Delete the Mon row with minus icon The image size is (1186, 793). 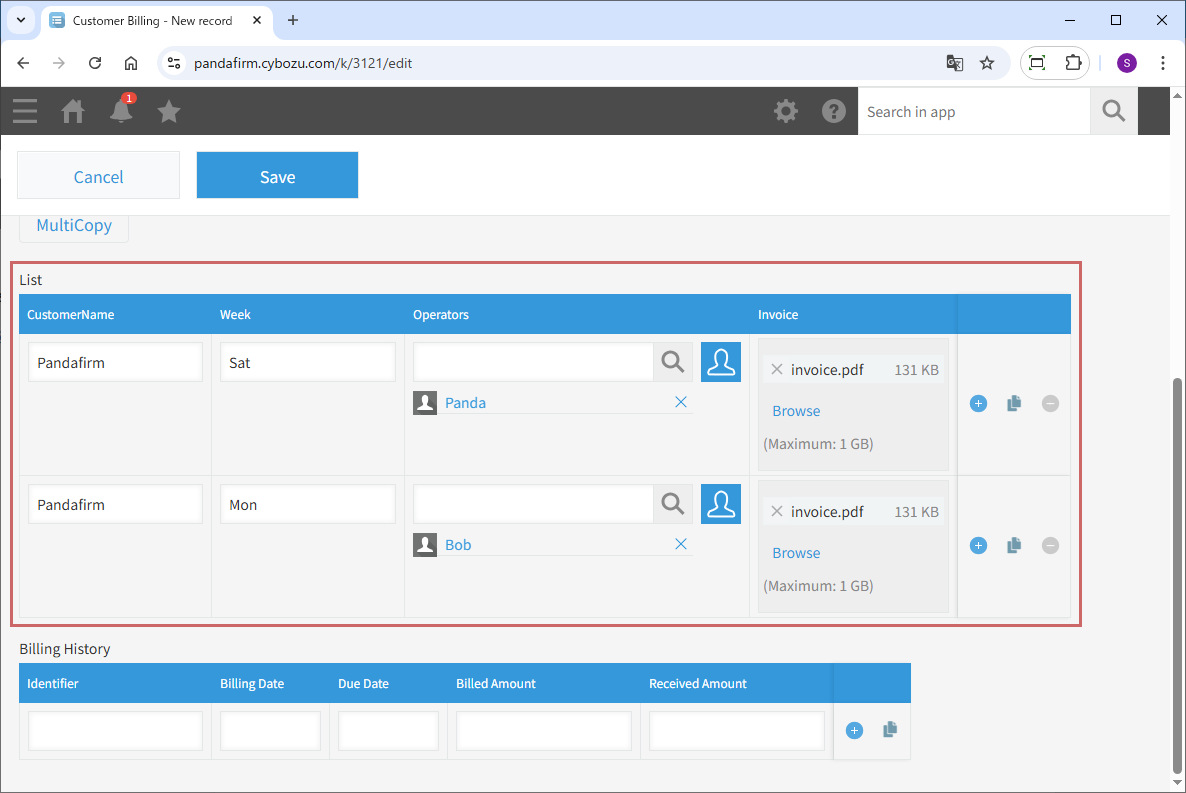click(1050, 546)
